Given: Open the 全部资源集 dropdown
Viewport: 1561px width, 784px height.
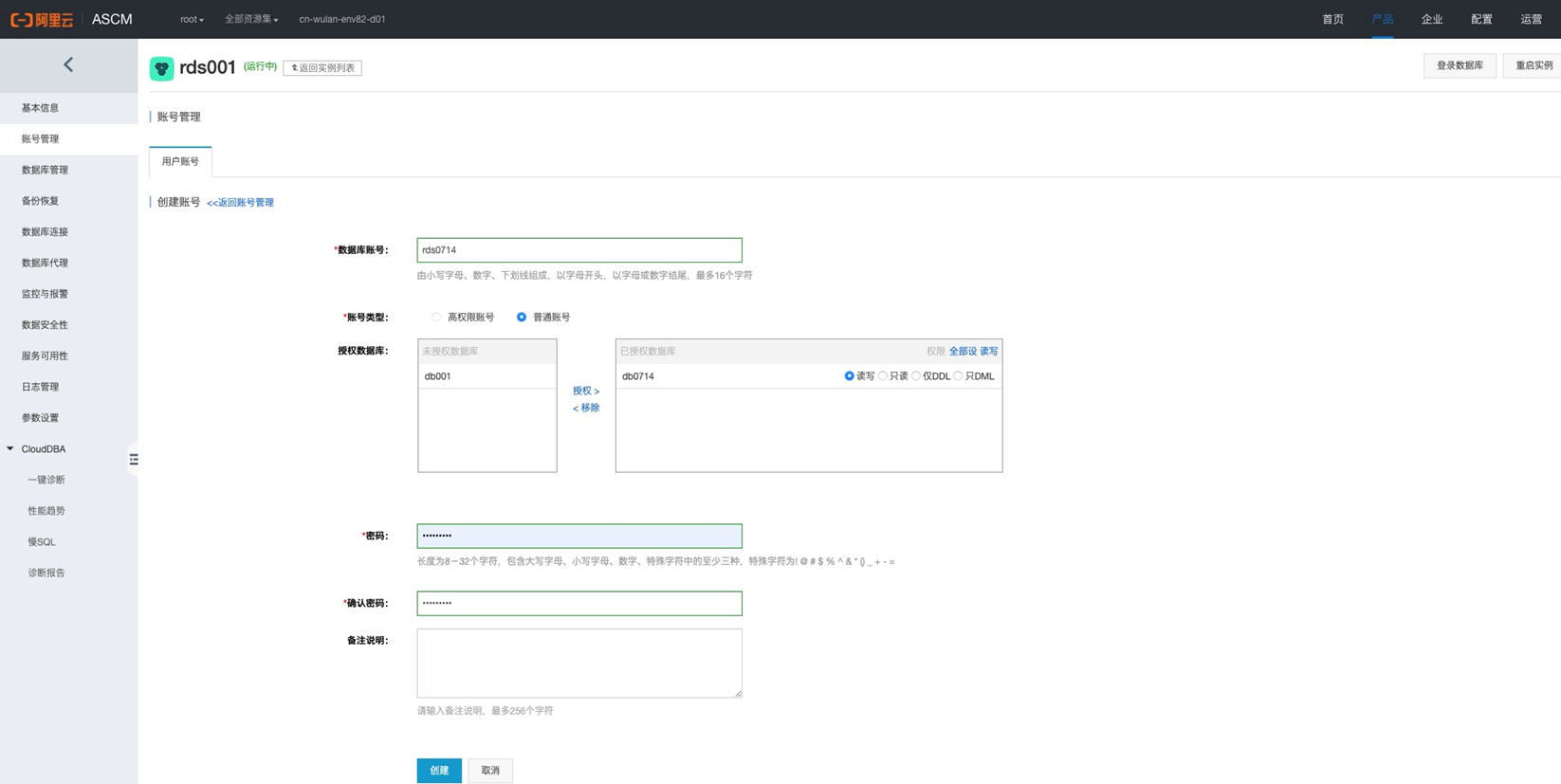Looking at the screenshot, I should (251, 19).
